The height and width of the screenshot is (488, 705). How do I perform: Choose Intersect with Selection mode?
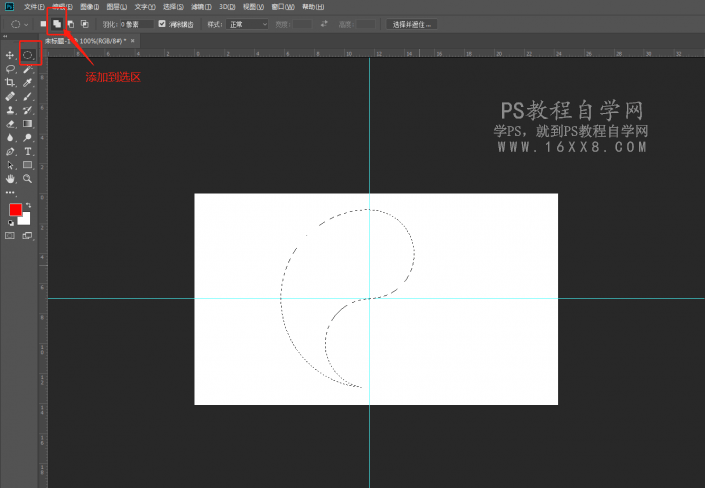pos(84,24)
